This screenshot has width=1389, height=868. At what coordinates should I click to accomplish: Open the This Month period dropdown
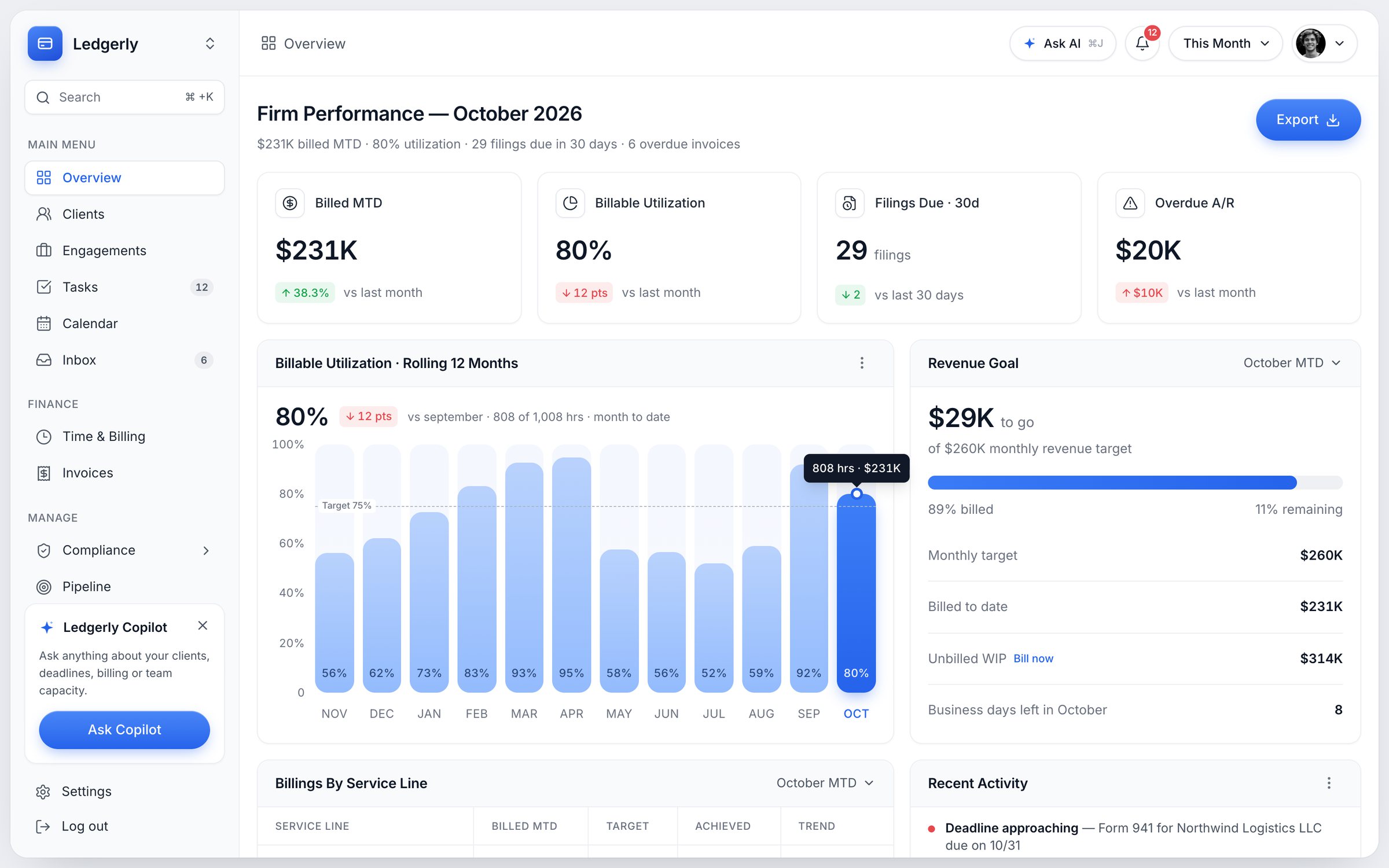click(x=1226, y=43)
